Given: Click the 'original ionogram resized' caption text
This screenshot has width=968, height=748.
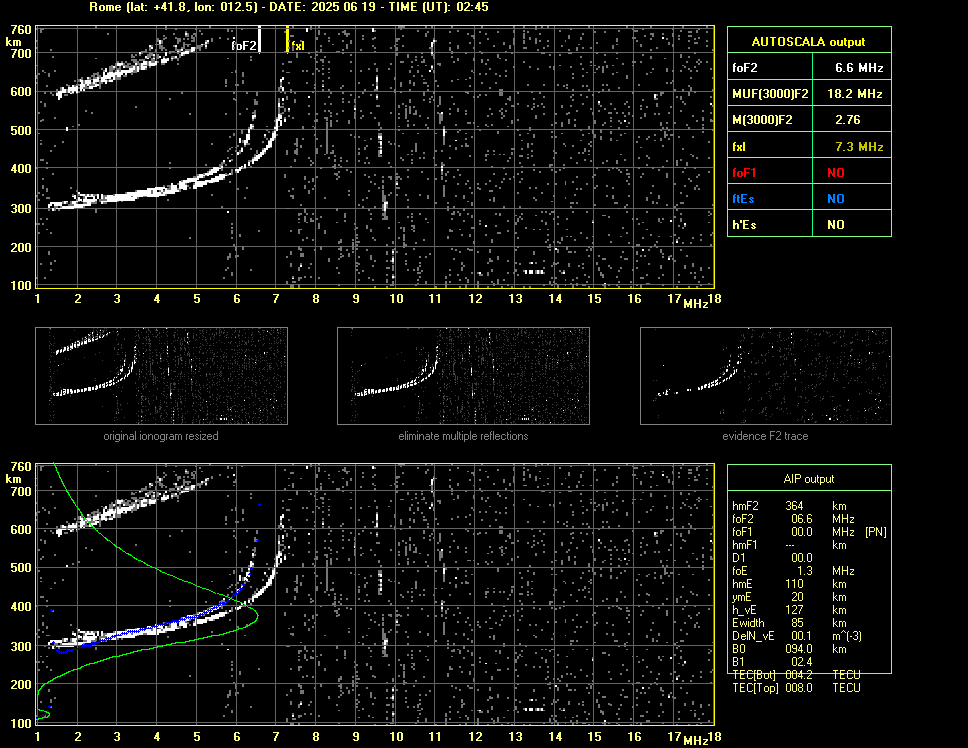Looking at the screenshot, I should tap(161, 436).
